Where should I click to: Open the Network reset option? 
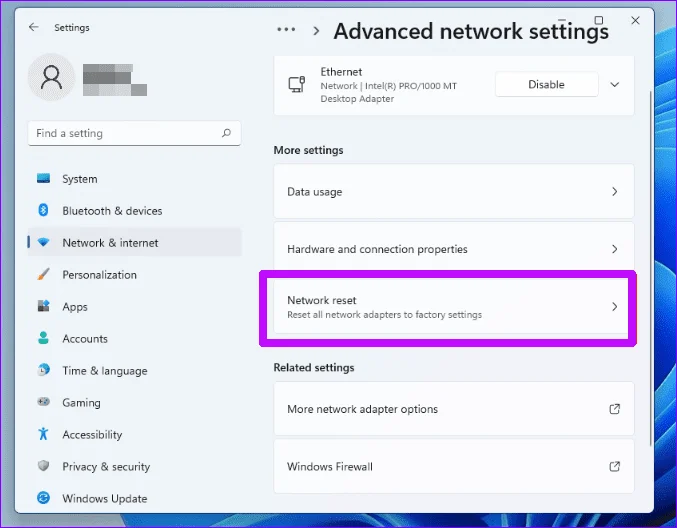click(454, 307)
